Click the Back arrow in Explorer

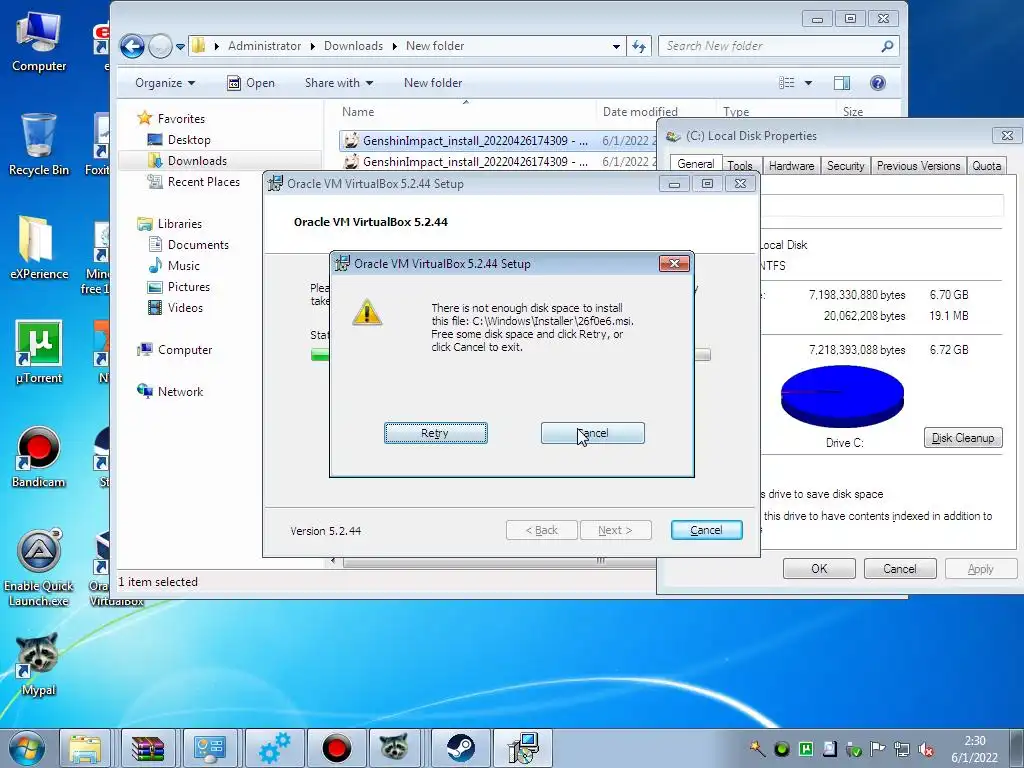coord(132,46)
